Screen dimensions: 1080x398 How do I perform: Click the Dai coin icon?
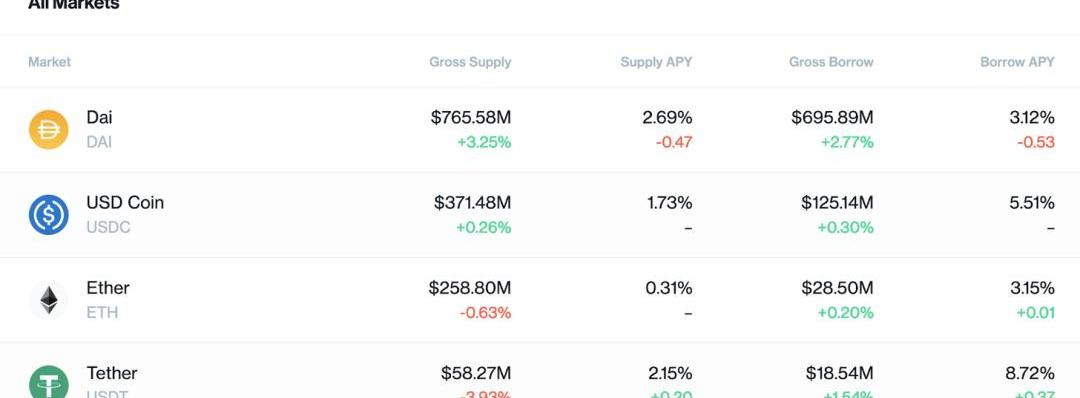coord(48,129)
